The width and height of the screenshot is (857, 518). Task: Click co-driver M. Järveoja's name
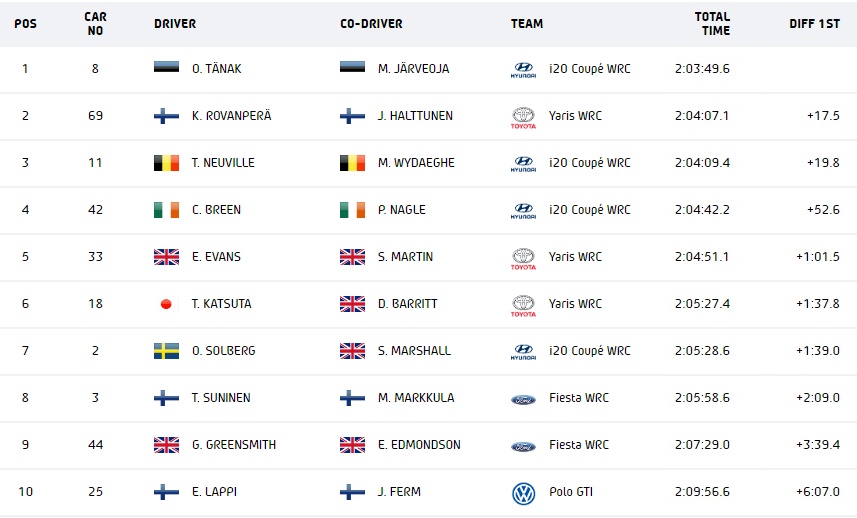413,69
